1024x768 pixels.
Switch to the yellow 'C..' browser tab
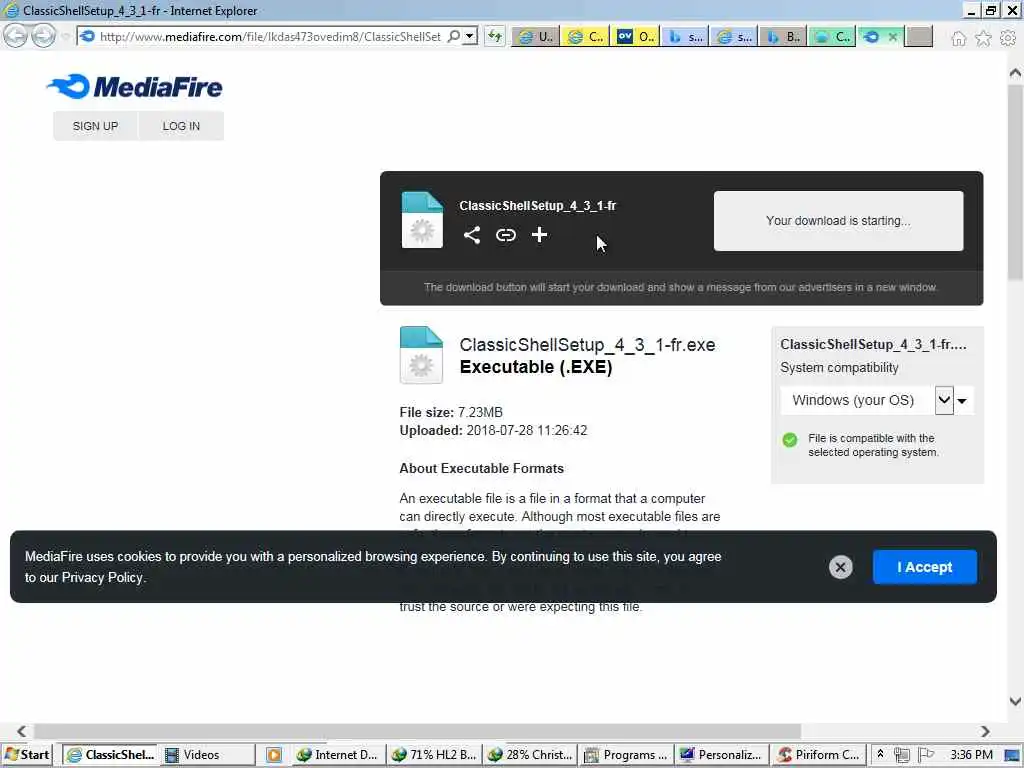(585, 37)
